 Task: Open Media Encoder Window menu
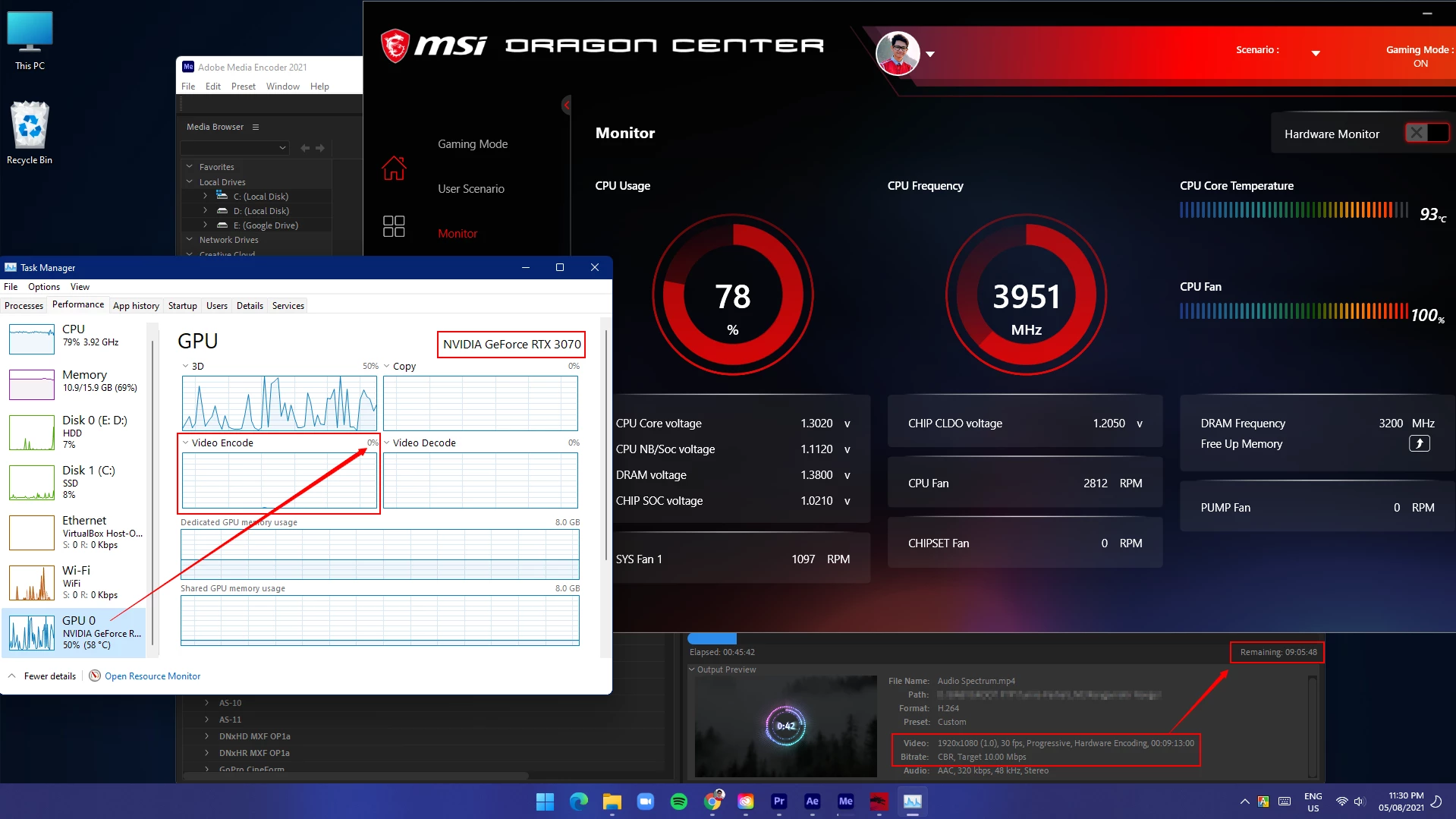(x=283, y=87)
